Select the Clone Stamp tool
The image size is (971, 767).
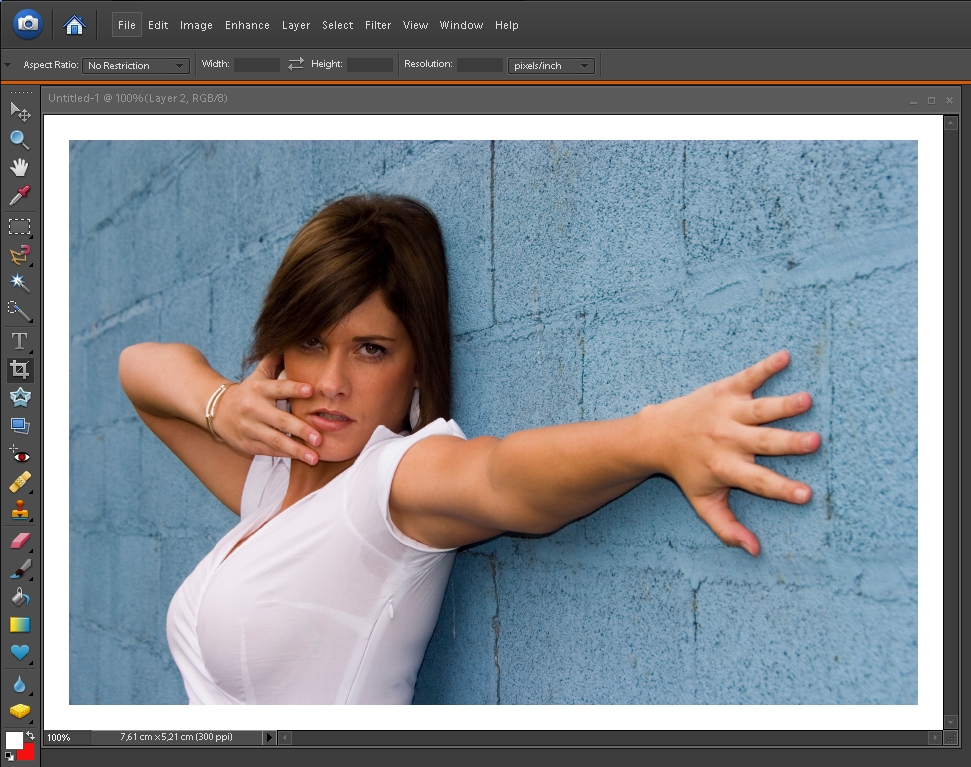pyautogui.click(x=19, y=511)
